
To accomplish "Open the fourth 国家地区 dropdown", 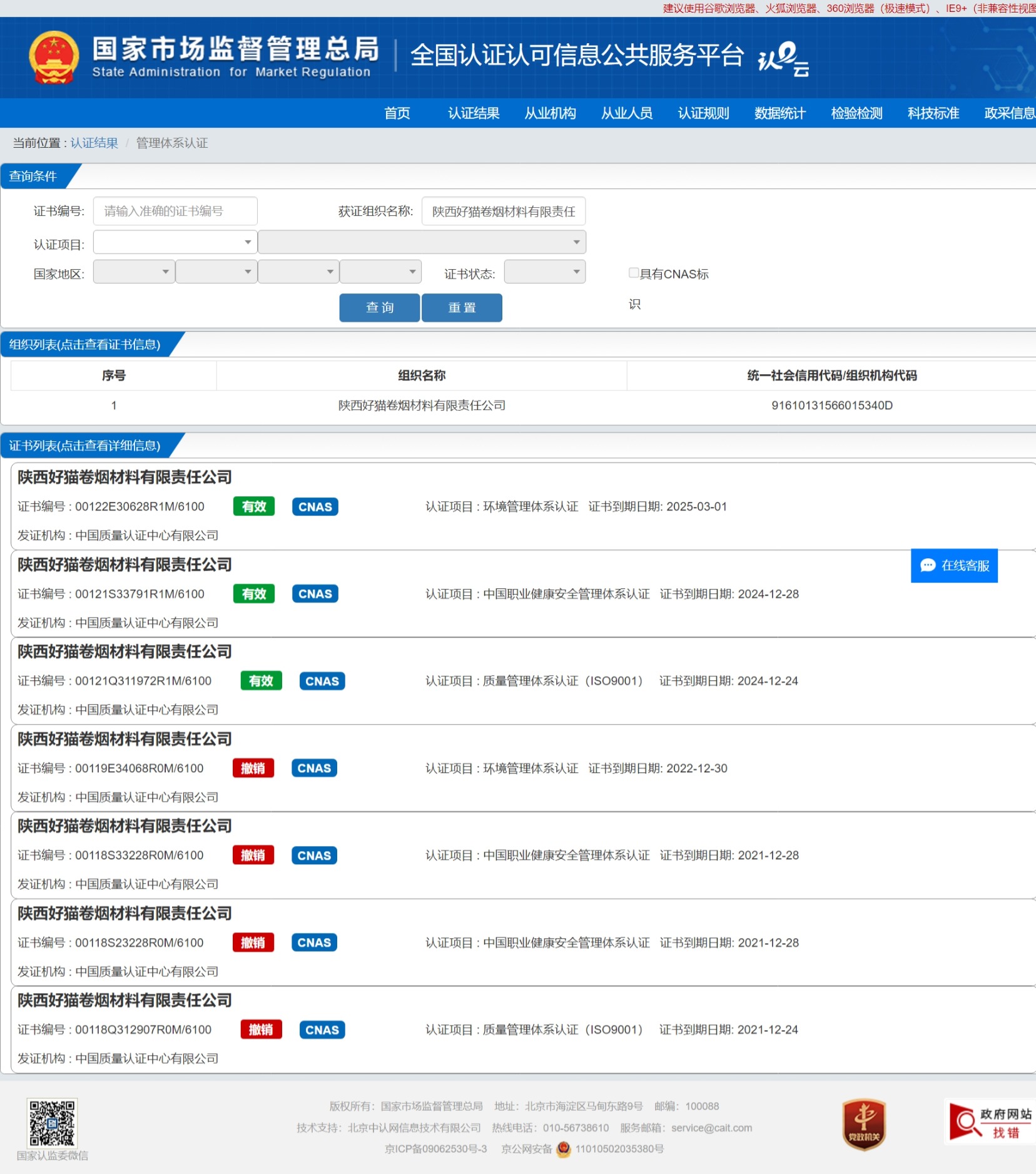I will click(381, 272).
